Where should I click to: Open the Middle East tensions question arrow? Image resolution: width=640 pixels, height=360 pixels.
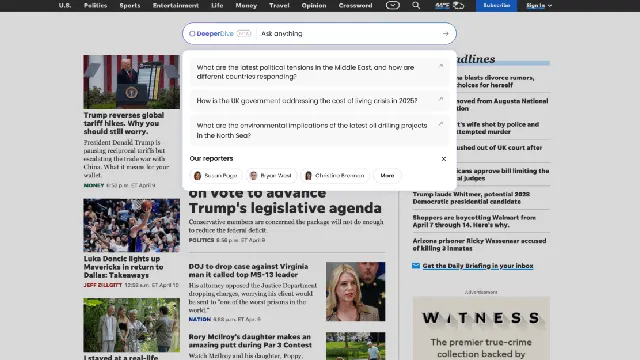pyautogui.click(x=441, y=66)
